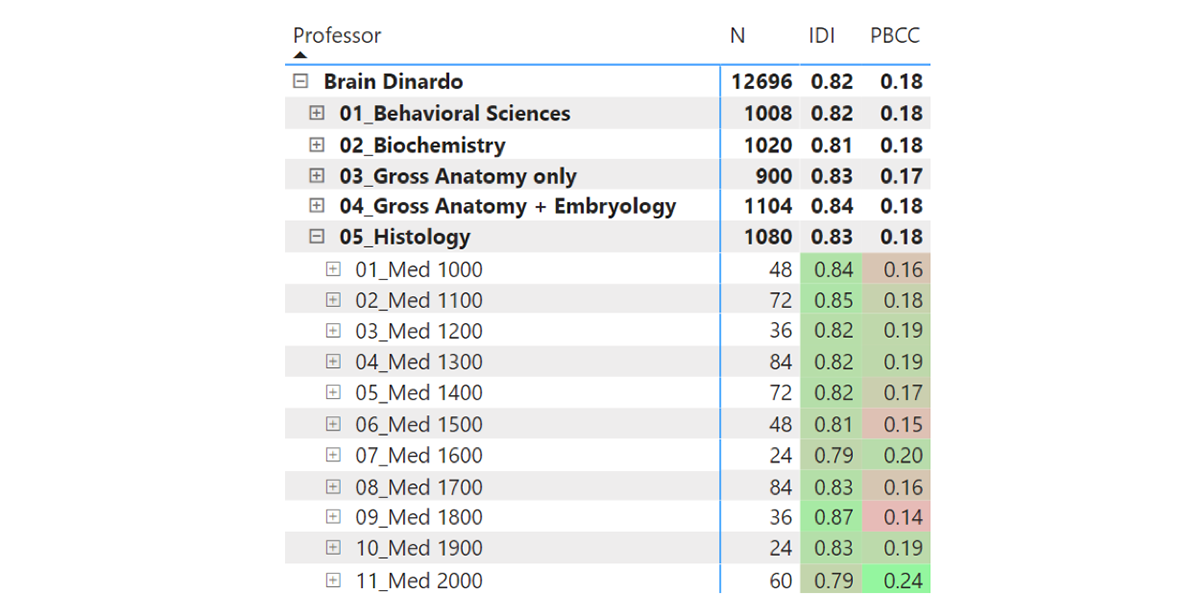Expand 03_Gross Anatomy only group
Screen dimensions: 1200x607
pos(317,176)
